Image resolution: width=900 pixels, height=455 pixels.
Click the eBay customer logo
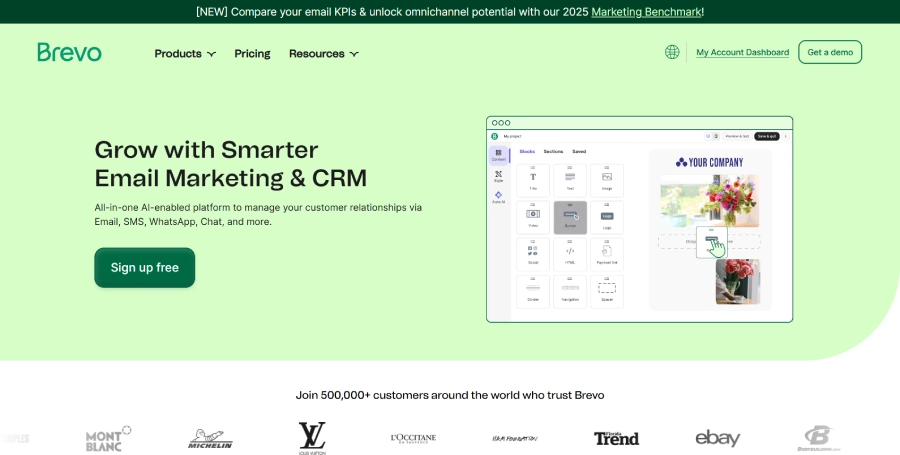point(717,438)
